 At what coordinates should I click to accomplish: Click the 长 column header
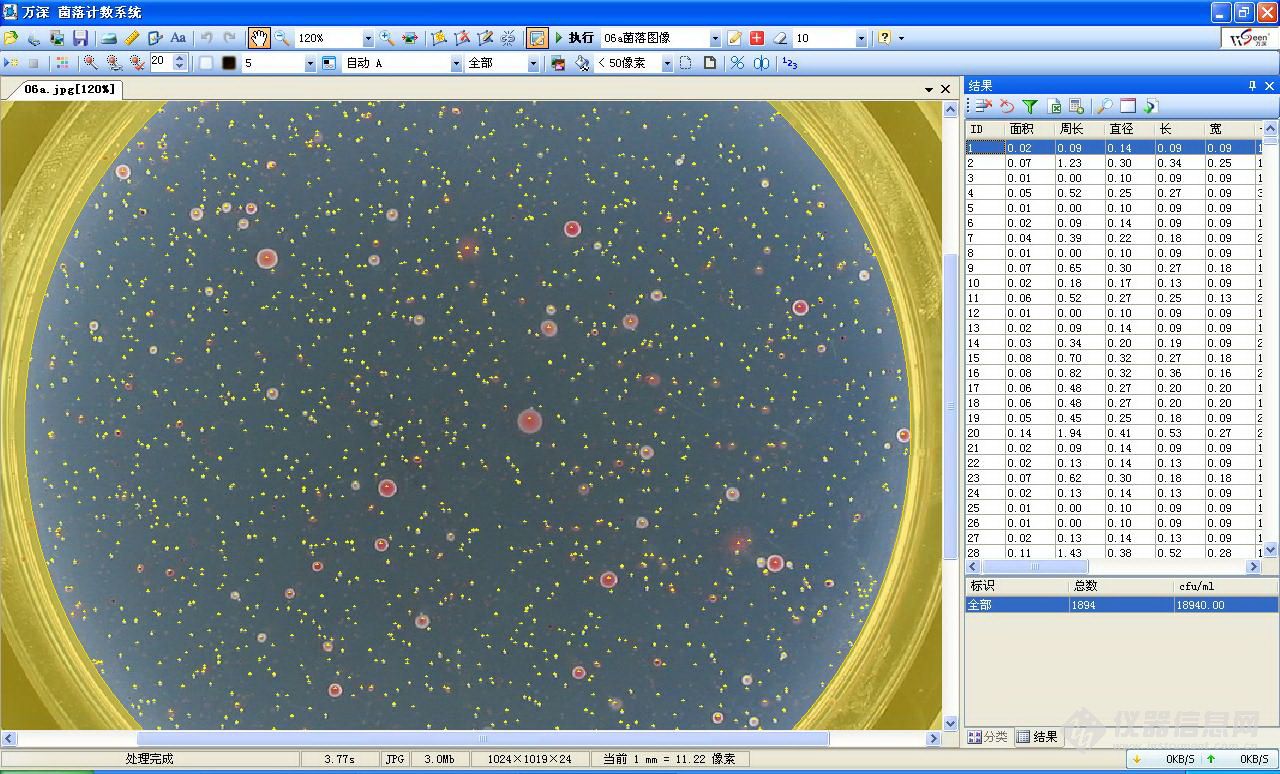tap(1180, 129)
